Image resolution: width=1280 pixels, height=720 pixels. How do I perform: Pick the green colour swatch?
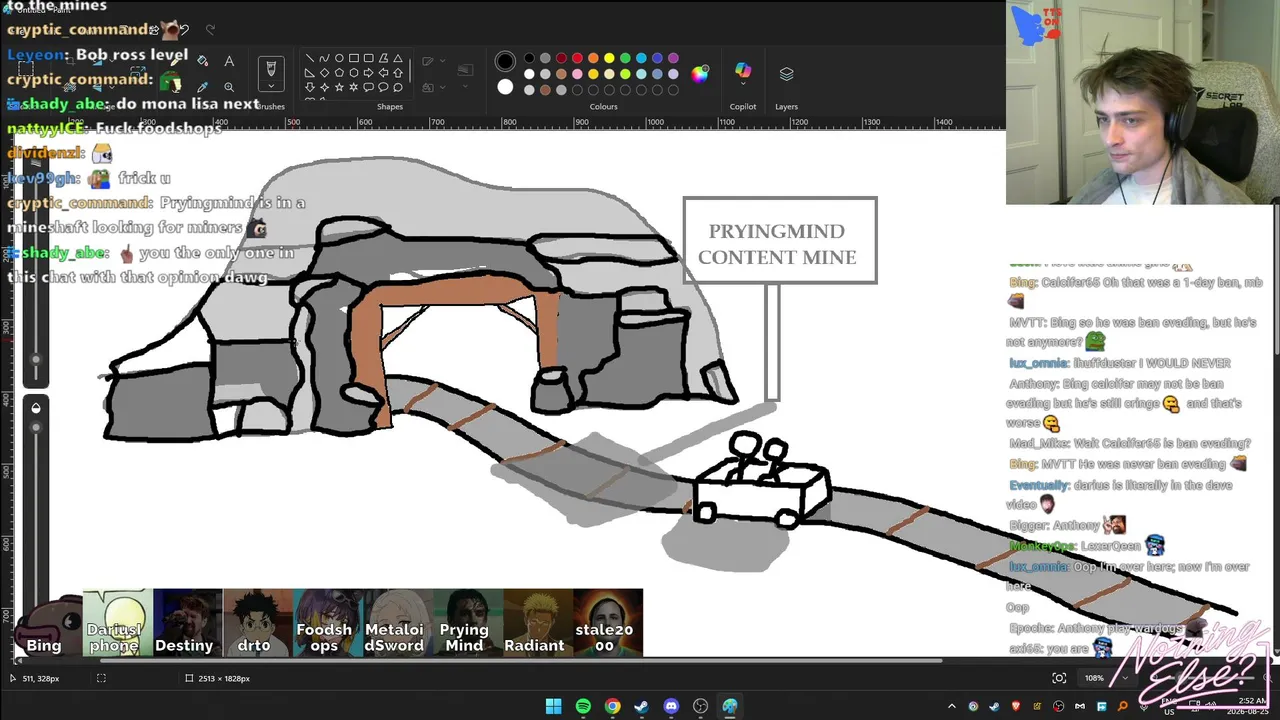pyautogui.click(x=625, y=58)
